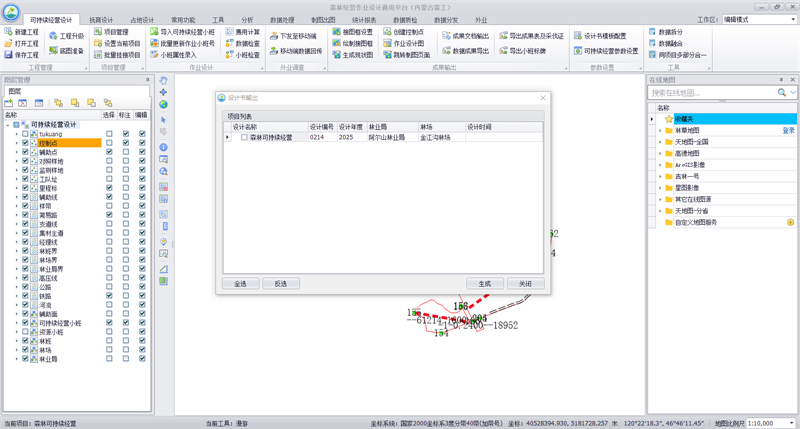Toggle visibility checkbox for 河流 layer
800x429 pixels.
coord(25,305)
